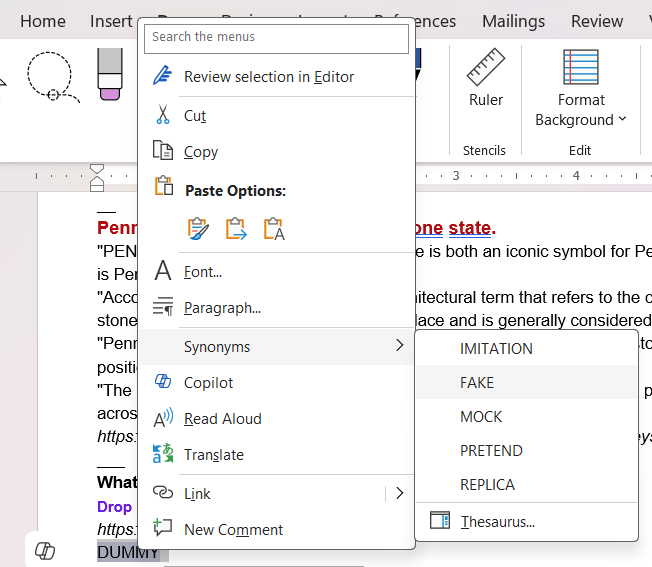Replace with synonym REPLICA
Viewport: 652px width, 567px height.
(527, 485)
